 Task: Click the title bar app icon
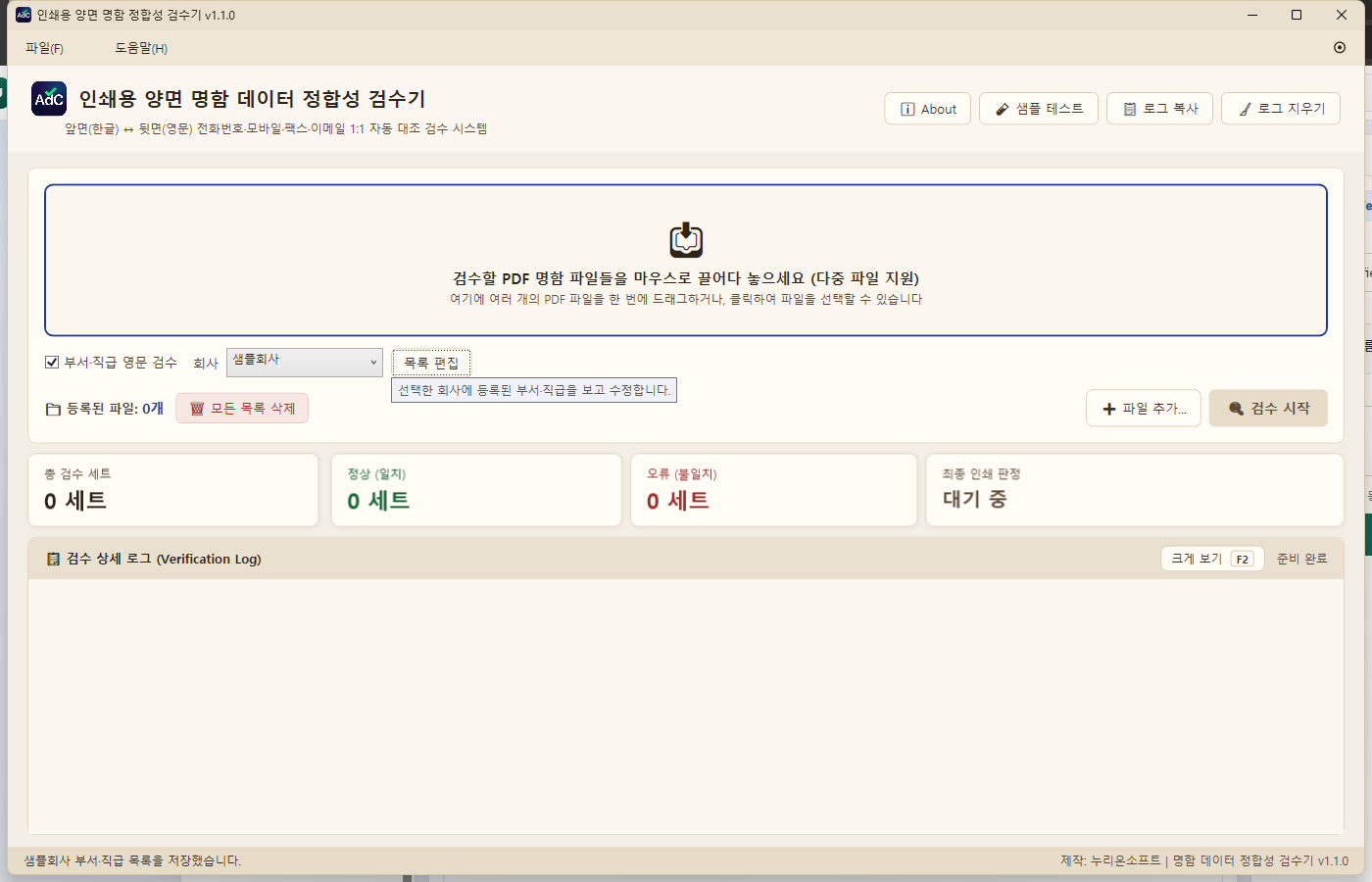tap(24, 15)
